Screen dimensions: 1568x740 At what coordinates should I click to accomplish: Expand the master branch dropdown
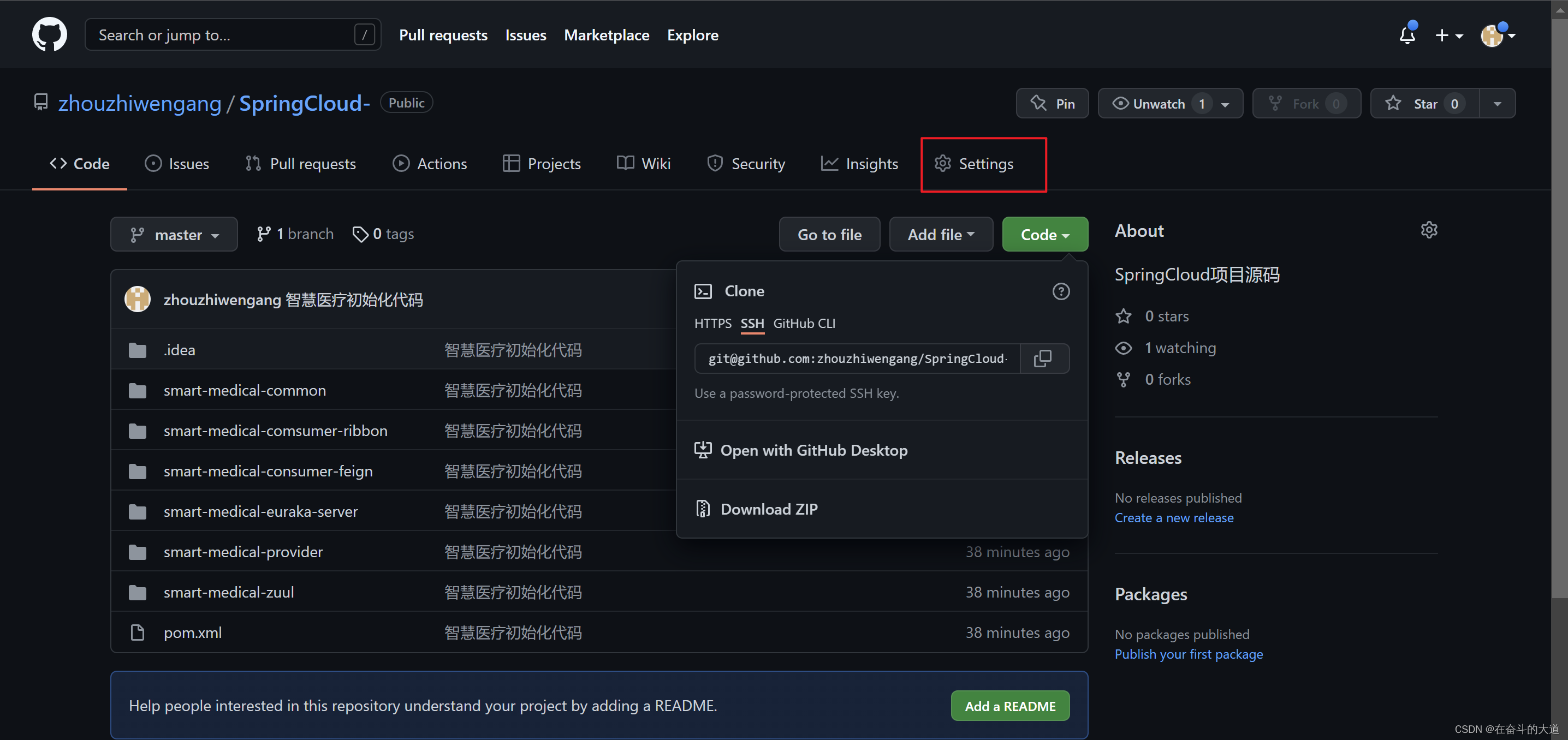point(174,234)
